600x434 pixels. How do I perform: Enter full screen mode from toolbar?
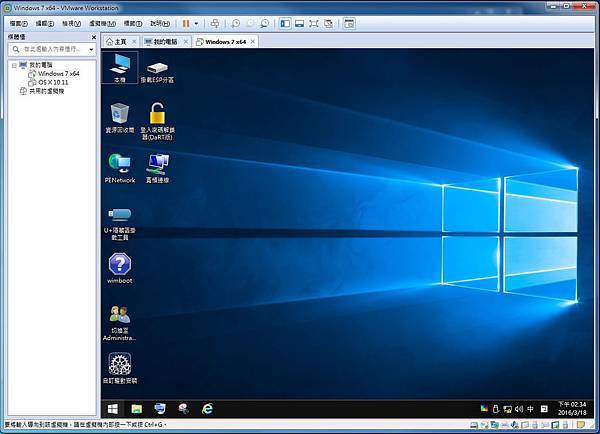[x=314, y=24]
